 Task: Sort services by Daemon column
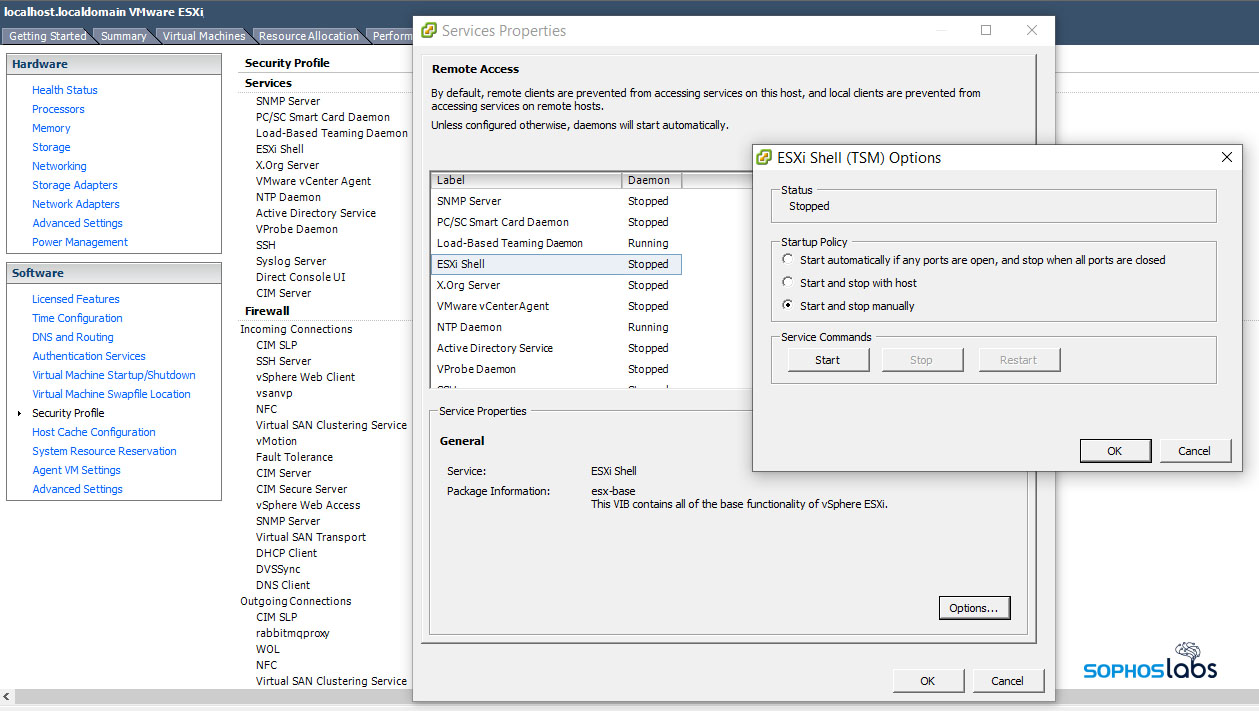pos(652,180)
